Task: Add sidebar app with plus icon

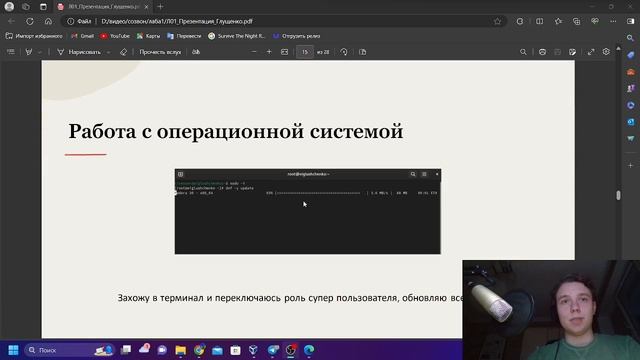Action: 631,165
